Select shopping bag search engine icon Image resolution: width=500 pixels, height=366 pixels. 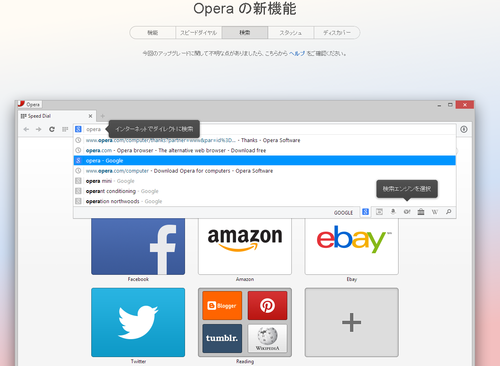[x=421, y=212]
